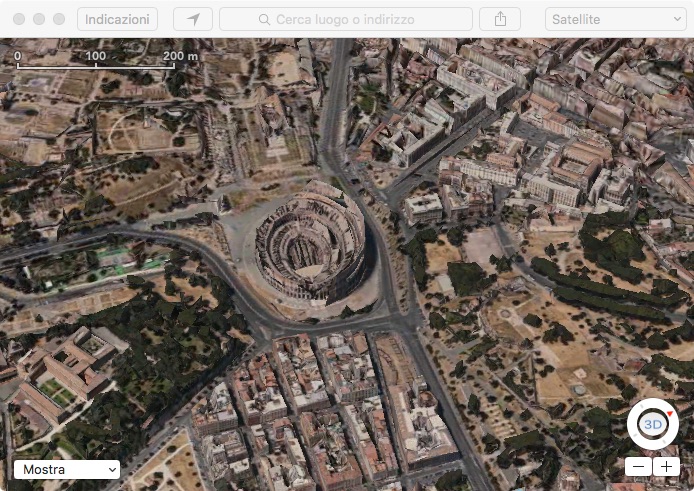Zoom in with the plus button
This screenshot has width=694, height=491.
tap(666, 467)
